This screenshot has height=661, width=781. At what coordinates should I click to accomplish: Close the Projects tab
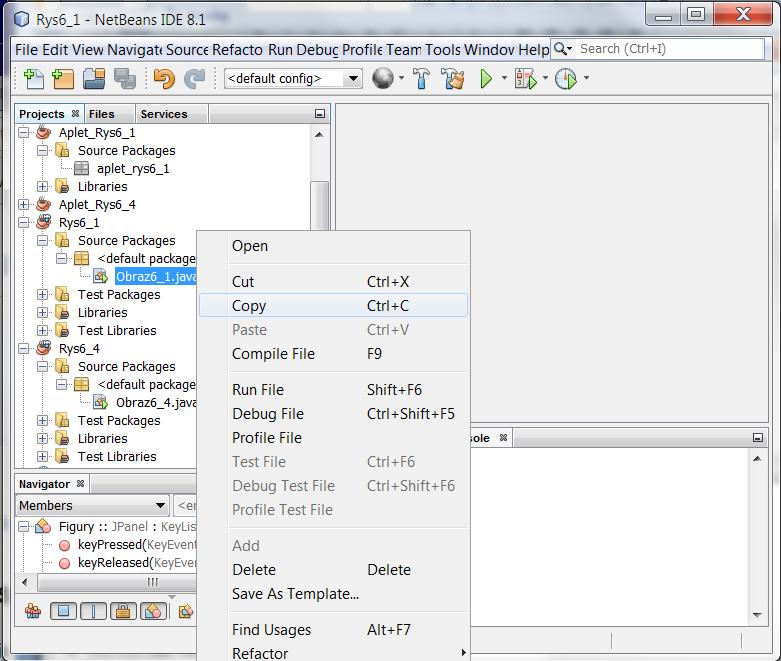pos(75,114)
